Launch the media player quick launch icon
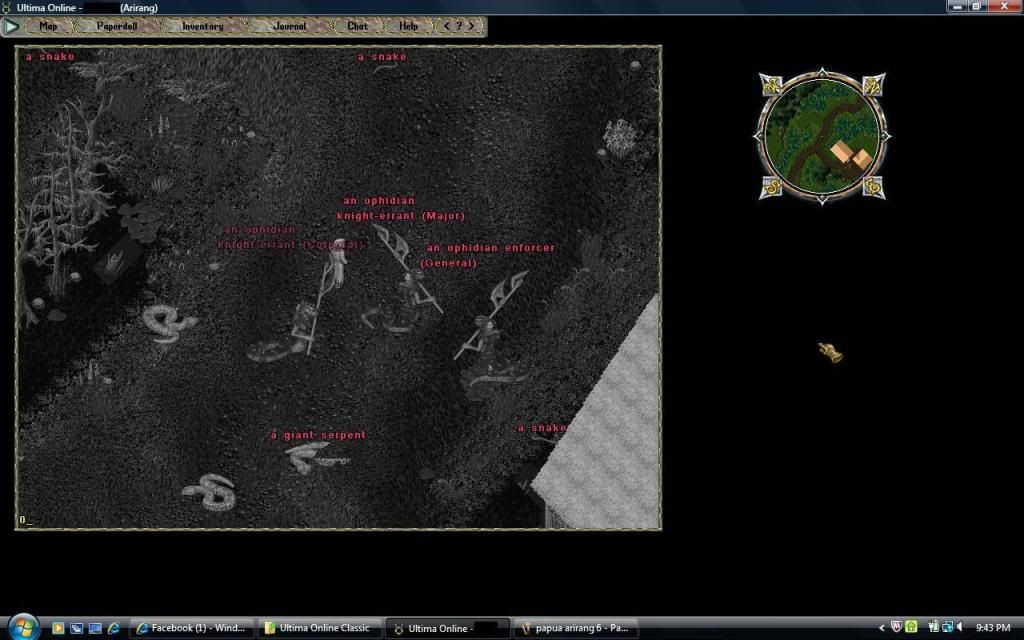This screenshot has width=1024, height=640. pyautogui.click(x=57, y=628)
